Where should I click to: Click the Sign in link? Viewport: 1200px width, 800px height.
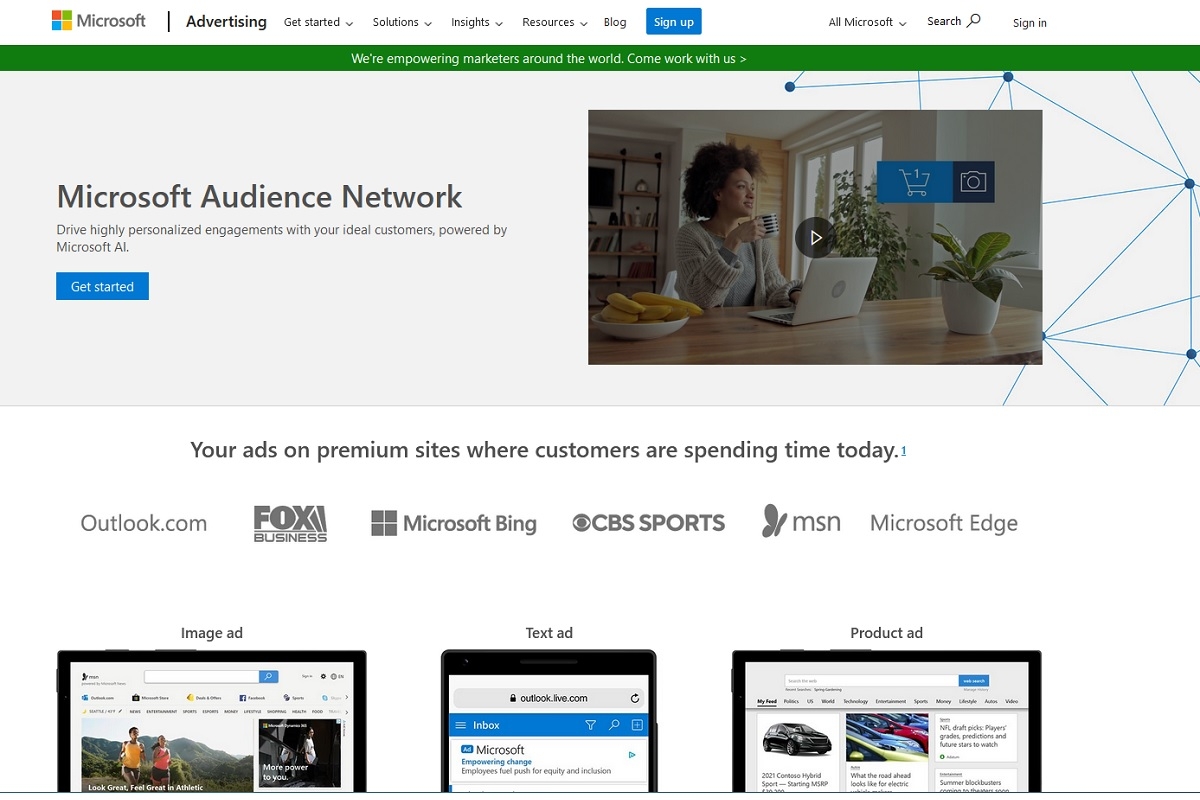tap(1030, 23)
